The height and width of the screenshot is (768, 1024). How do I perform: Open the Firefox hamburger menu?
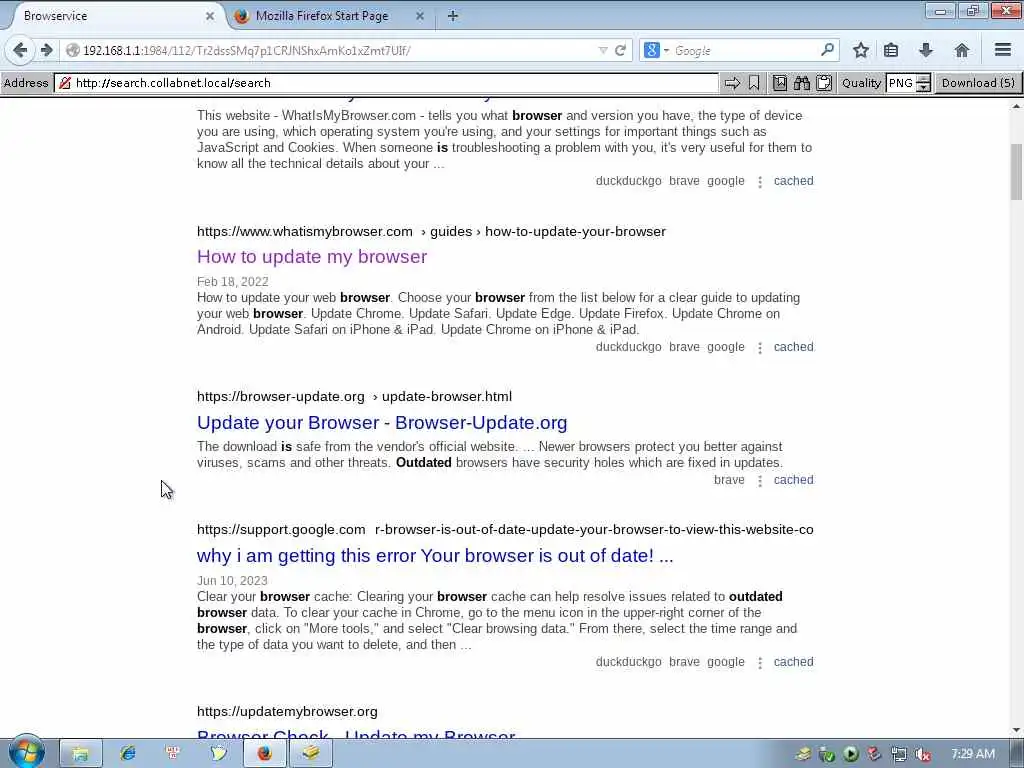pos(1003,50)
